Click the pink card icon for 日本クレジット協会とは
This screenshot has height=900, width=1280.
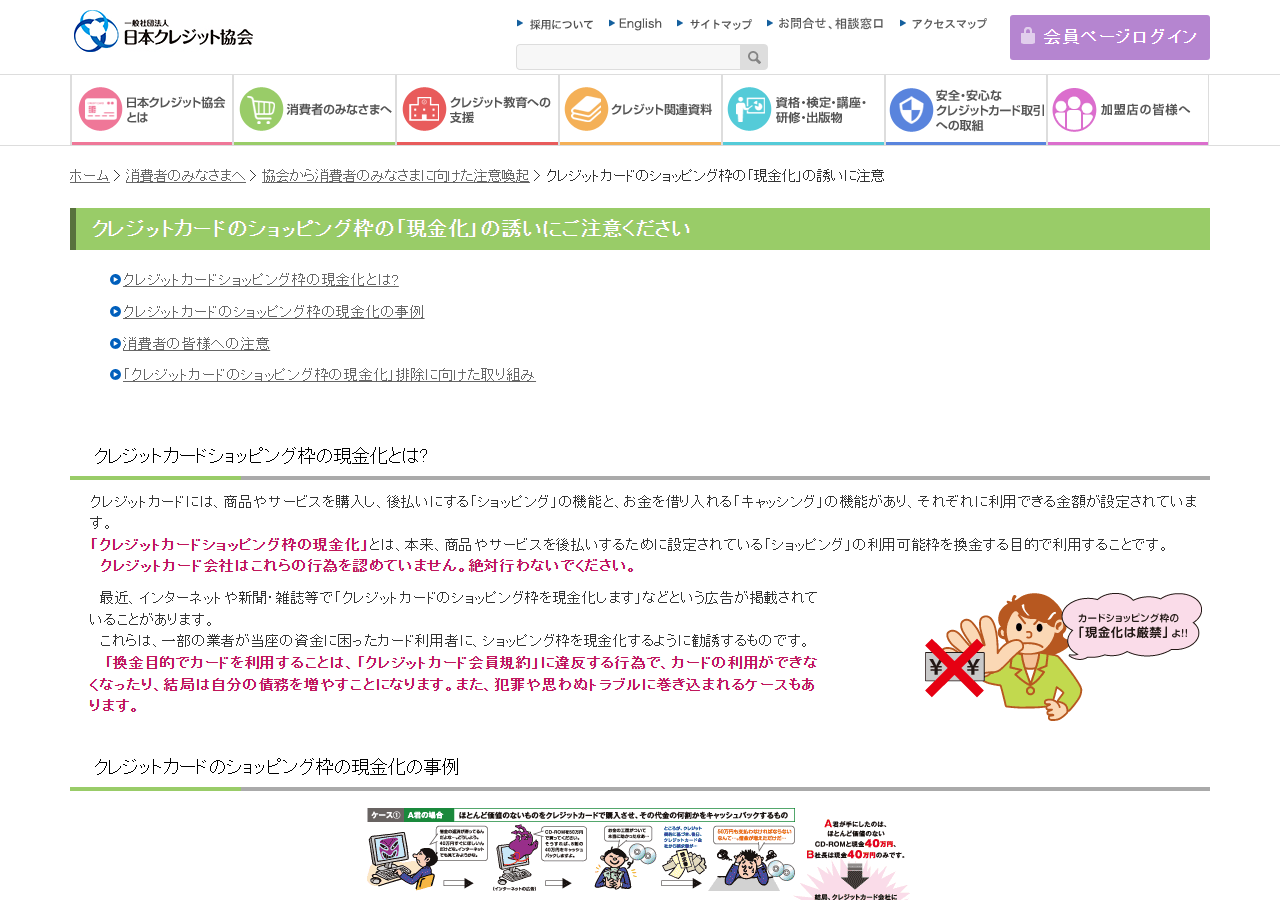[x=100, y=109]
